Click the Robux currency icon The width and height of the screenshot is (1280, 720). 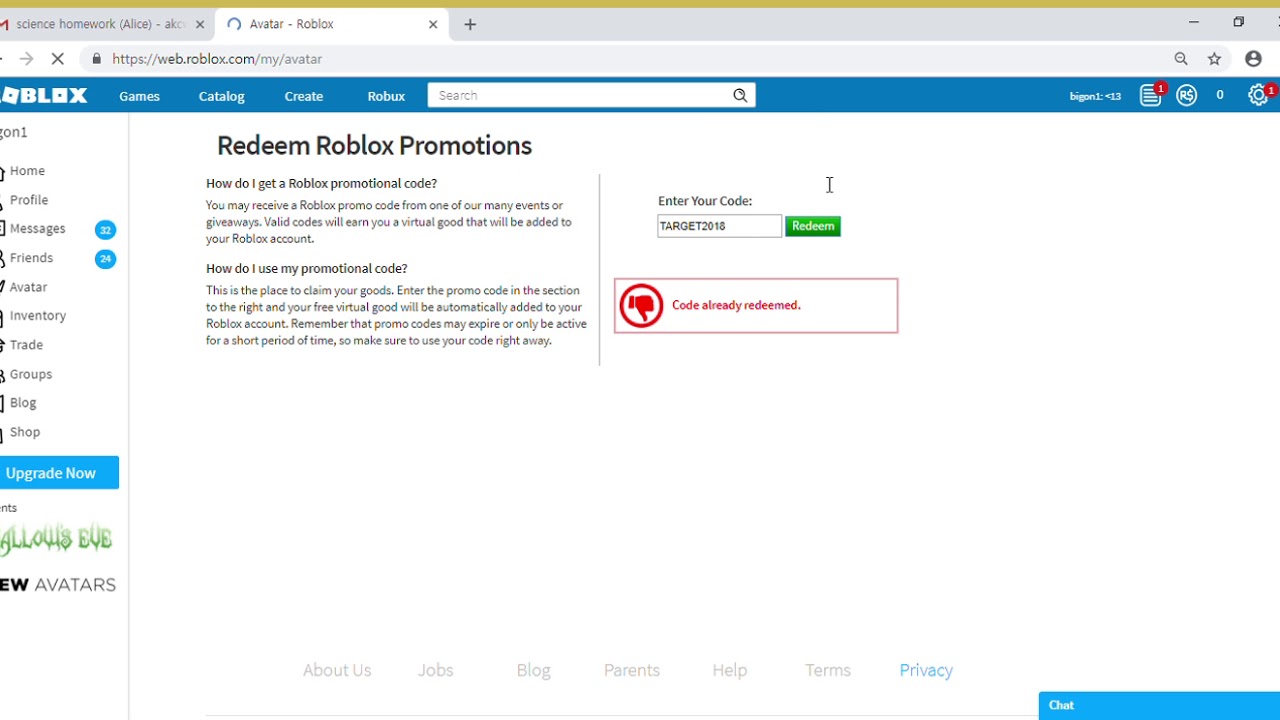point(1187,96)
